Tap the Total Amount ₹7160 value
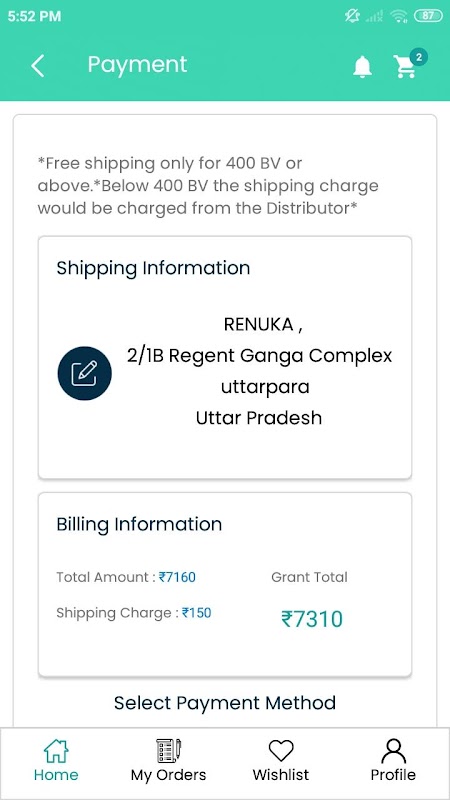Image resolution: width=450 pixels, height=800 pixels. click(x=177, y=578)
